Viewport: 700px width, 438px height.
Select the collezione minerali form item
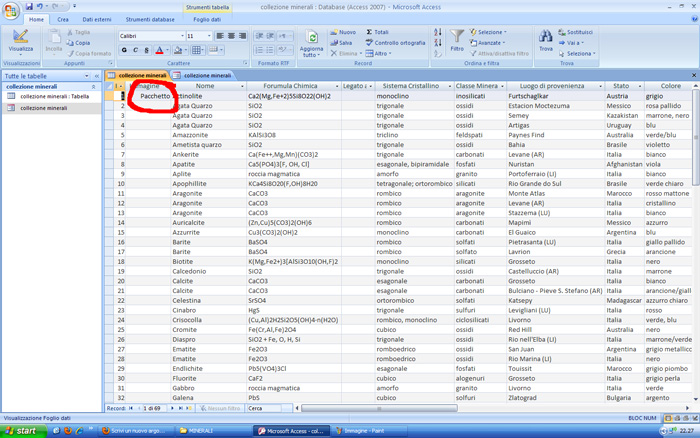point(51,108)
